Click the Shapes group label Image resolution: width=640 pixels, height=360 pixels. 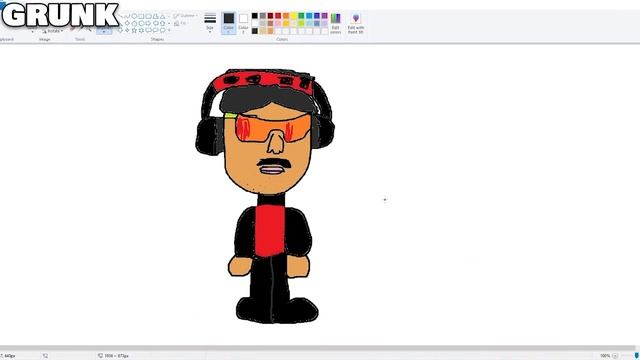tap(157, 39)
